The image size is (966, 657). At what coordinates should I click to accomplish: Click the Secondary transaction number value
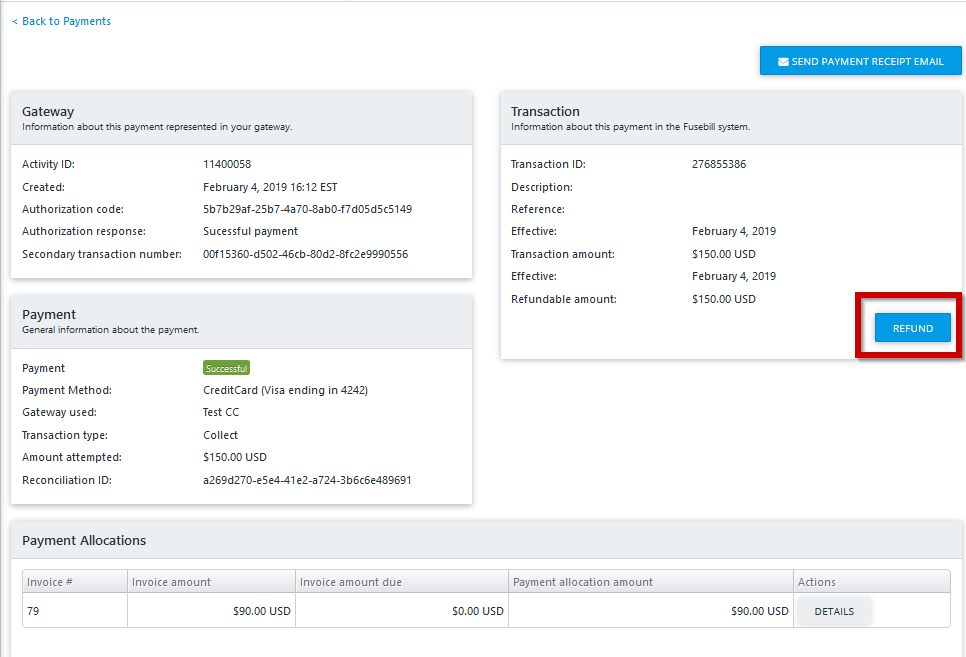[x=305, y=254]
